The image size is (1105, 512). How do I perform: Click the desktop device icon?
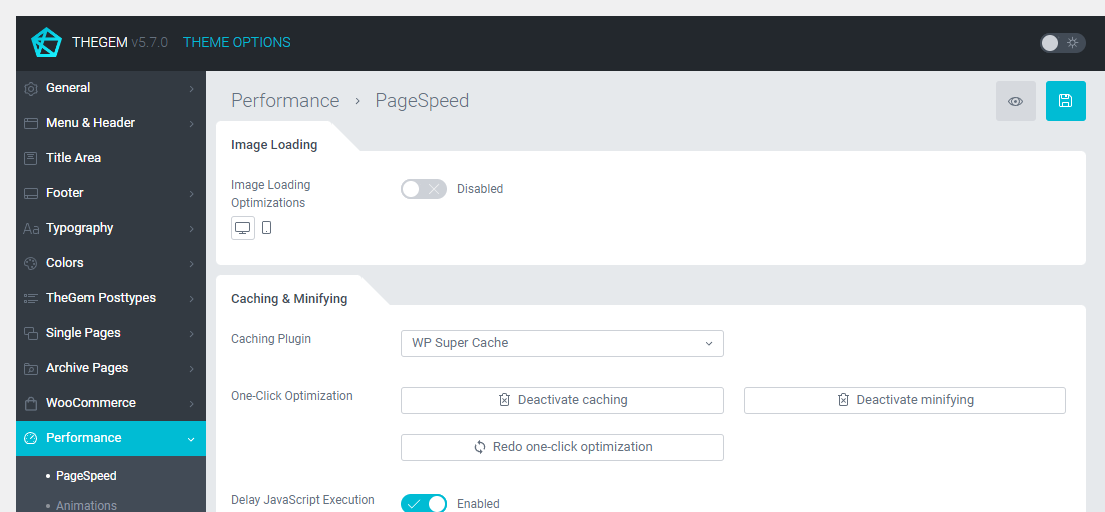pyautogui.click(x=242, y=228)
